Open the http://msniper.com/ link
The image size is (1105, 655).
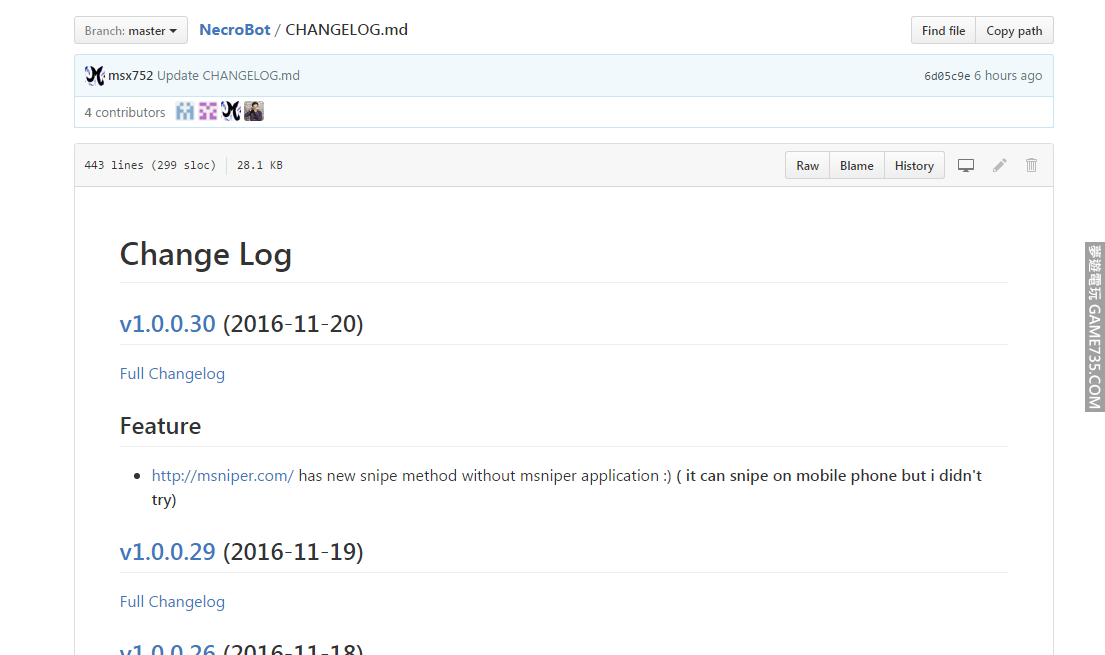(x=223, y=476)
